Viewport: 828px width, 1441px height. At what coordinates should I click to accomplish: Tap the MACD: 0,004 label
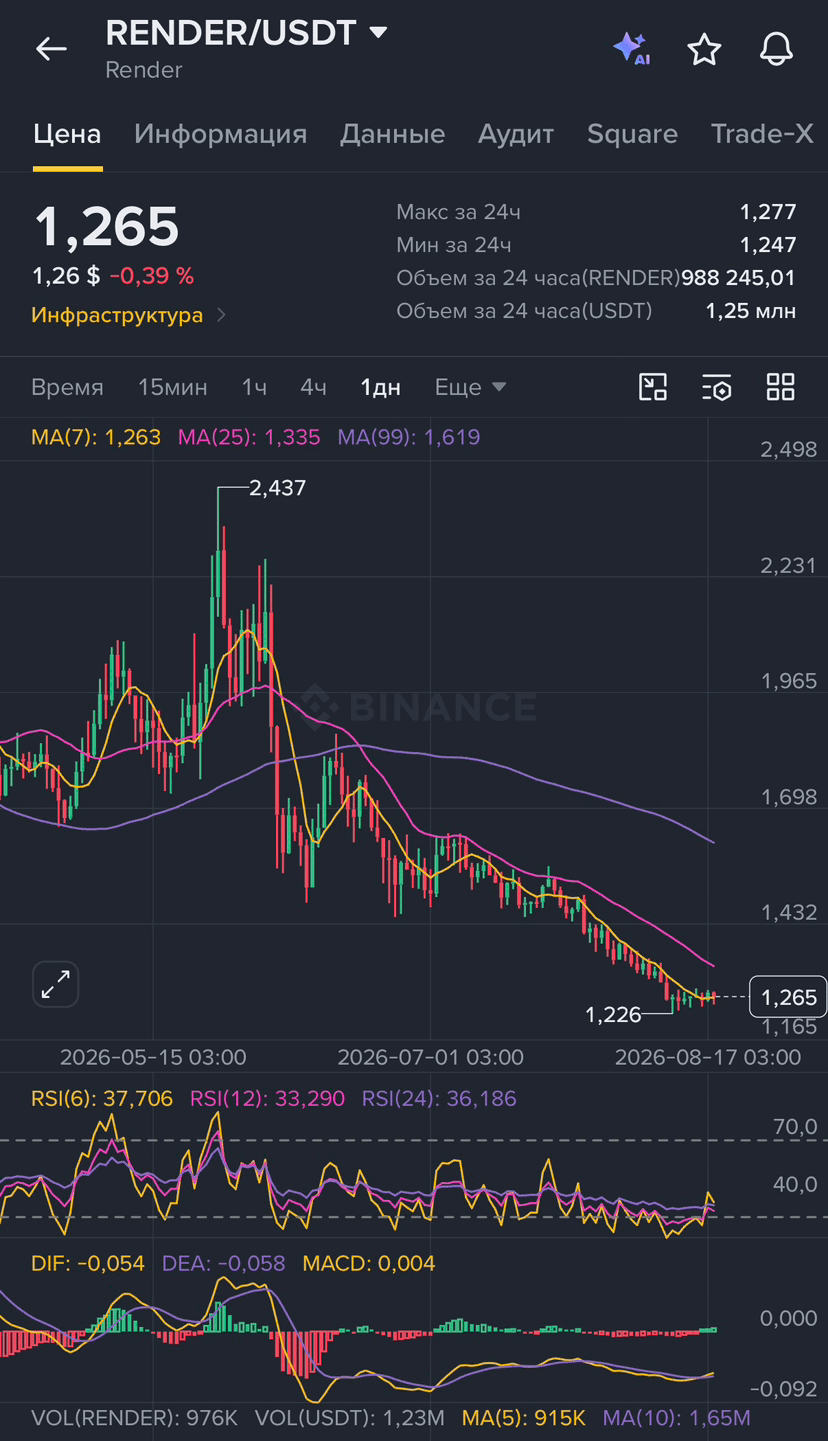[x=369, y=1264]
